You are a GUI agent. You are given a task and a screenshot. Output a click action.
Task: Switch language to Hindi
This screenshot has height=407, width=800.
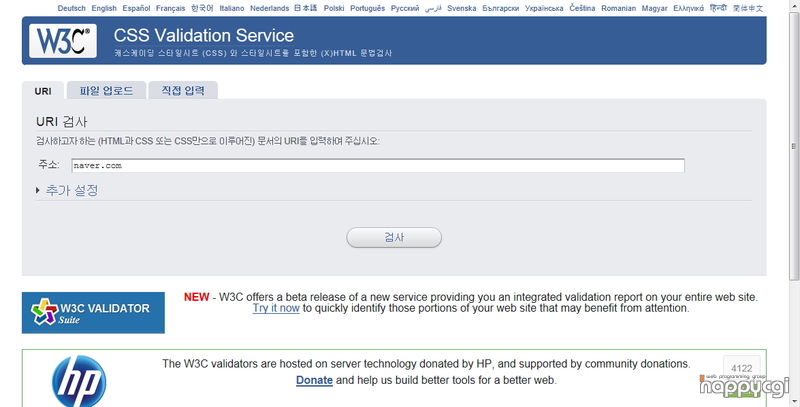[x=718, y=8]
